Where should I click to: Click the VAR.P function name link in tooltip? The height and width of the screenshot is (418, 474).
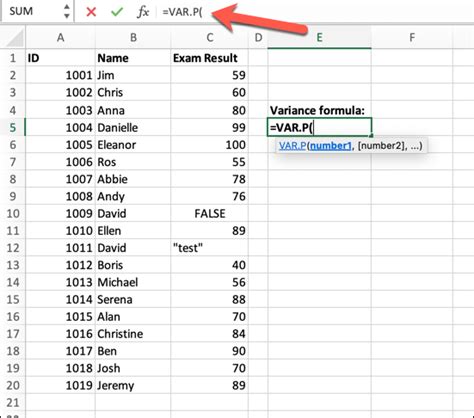coord(292,146)
